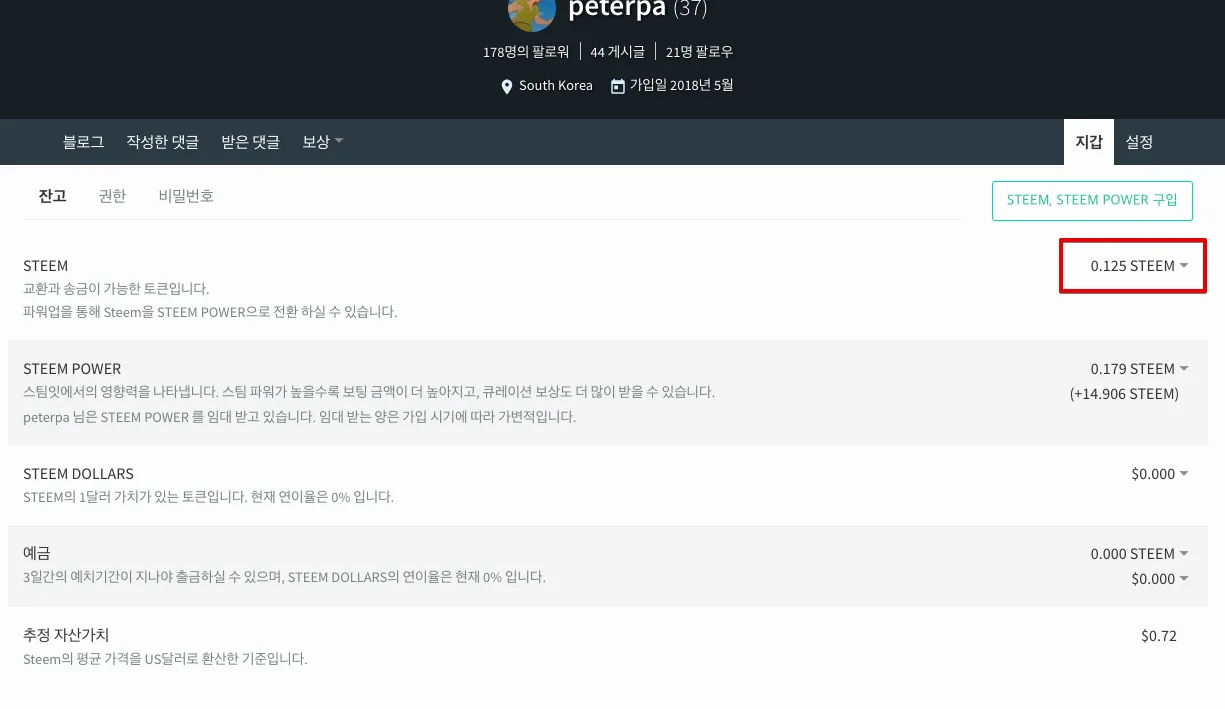Switch to the 비밀번호 sub-tab
The image size is (1225, 709).
185,196
